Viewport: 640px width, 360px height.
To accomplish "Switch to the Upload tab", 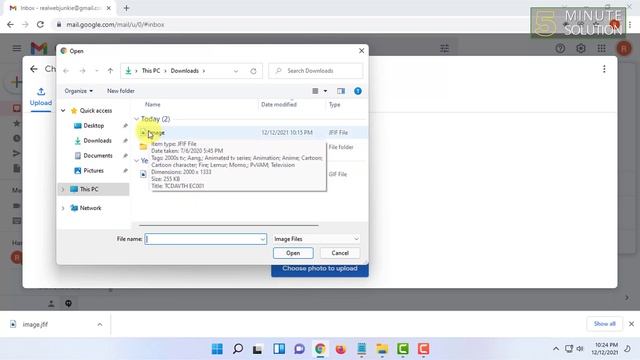I will point(41,97).
